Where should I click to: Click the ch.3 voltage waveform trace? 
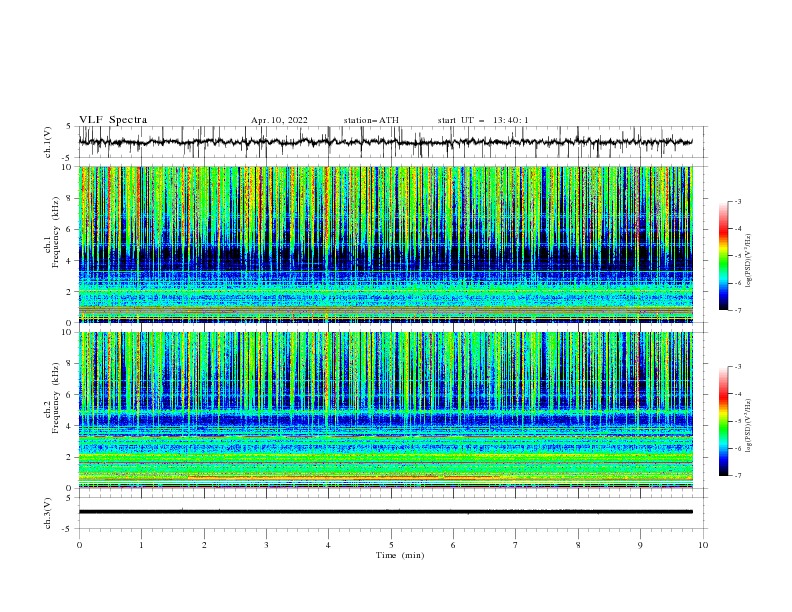point(385,512)
